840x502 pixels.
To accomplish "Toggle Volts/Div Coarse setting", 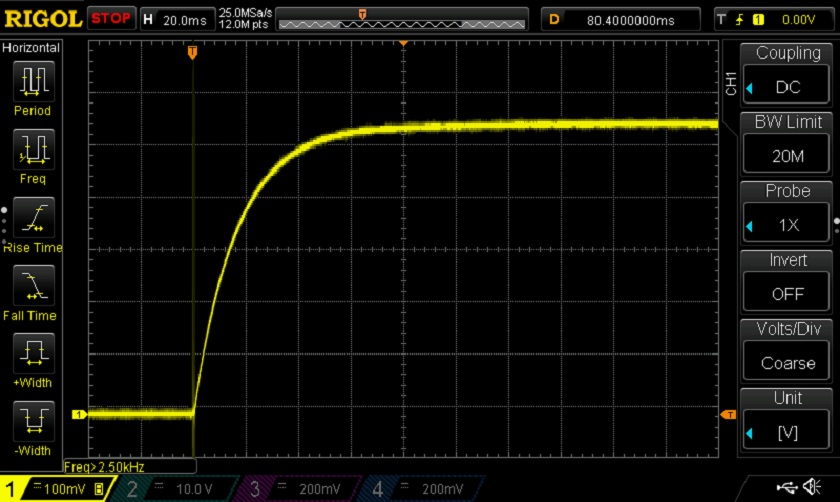I will point(787,363).
